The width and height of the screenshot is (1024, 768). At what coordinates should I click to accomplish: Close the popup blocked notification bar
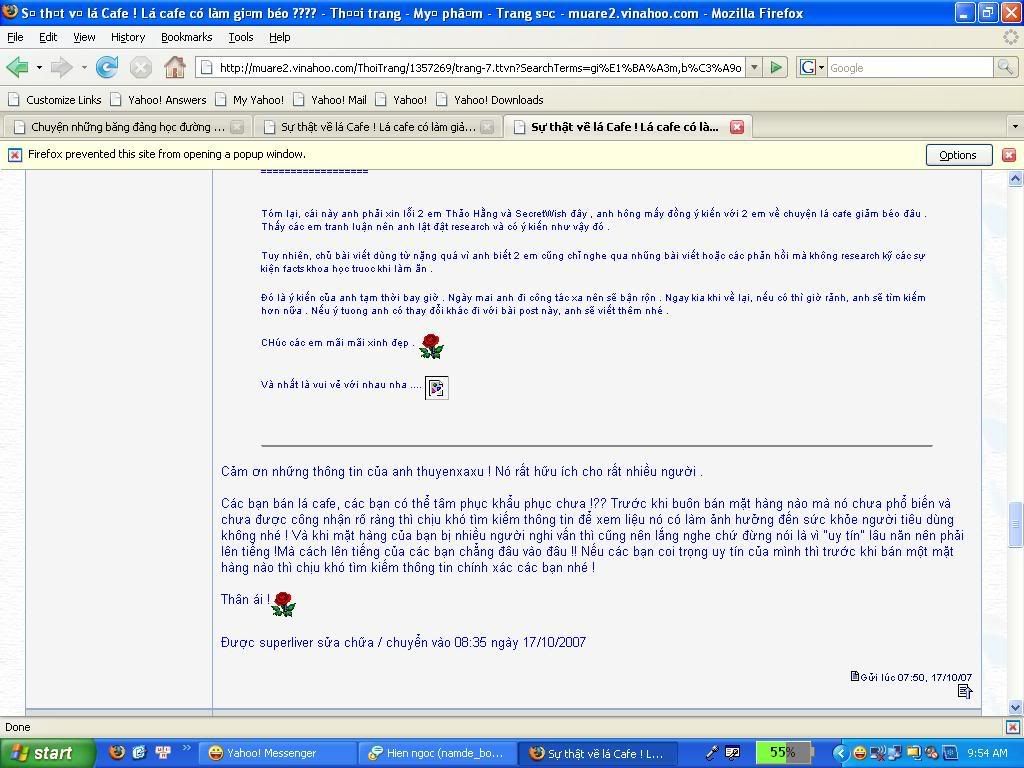1008,155
